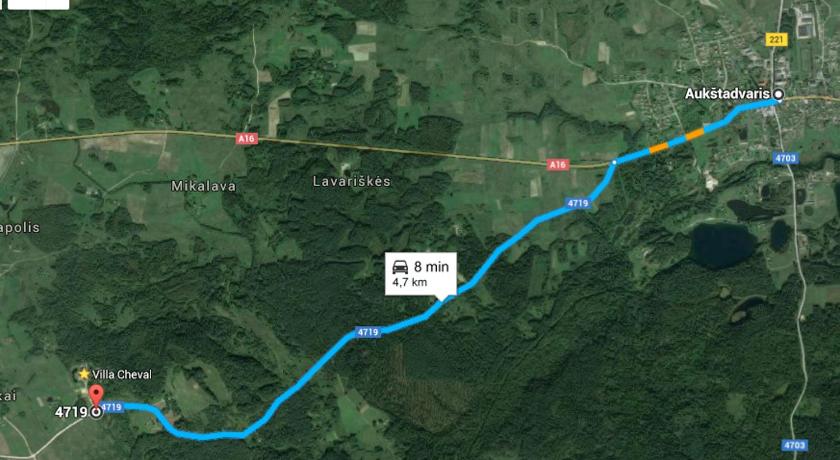
Task: Click the A16 shield near the route junction
Action: pos(558,165)
